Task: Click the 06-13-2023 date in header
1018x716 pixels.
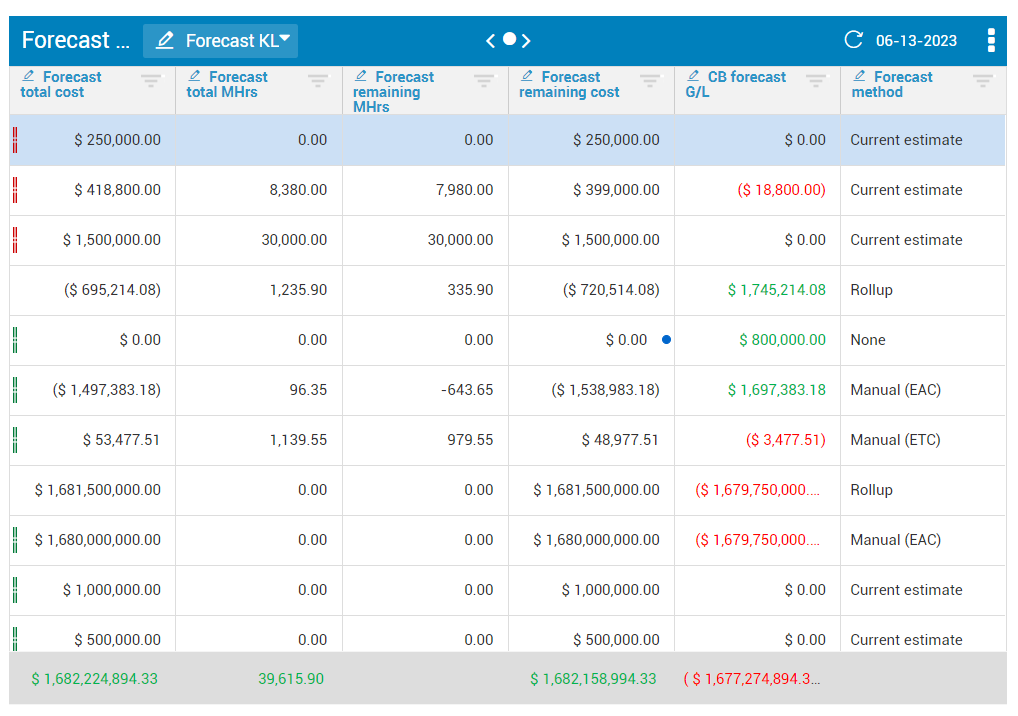Action: (916, 41)
